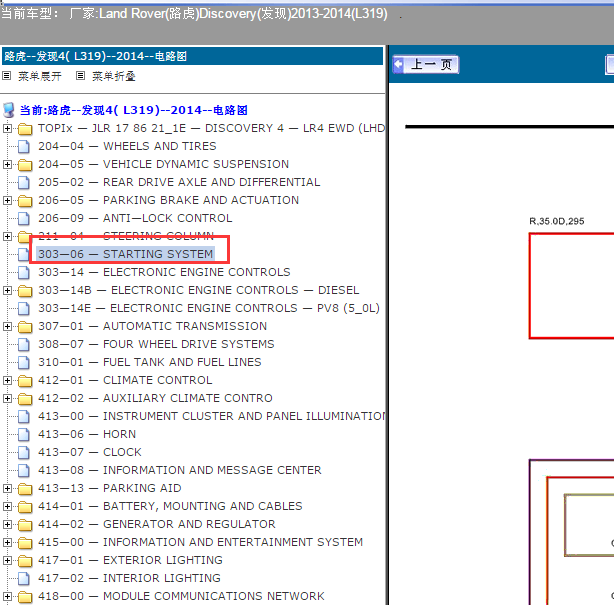Expand the 413-13 Parking Aid node

pyautogui.click(x=7, y=489)
